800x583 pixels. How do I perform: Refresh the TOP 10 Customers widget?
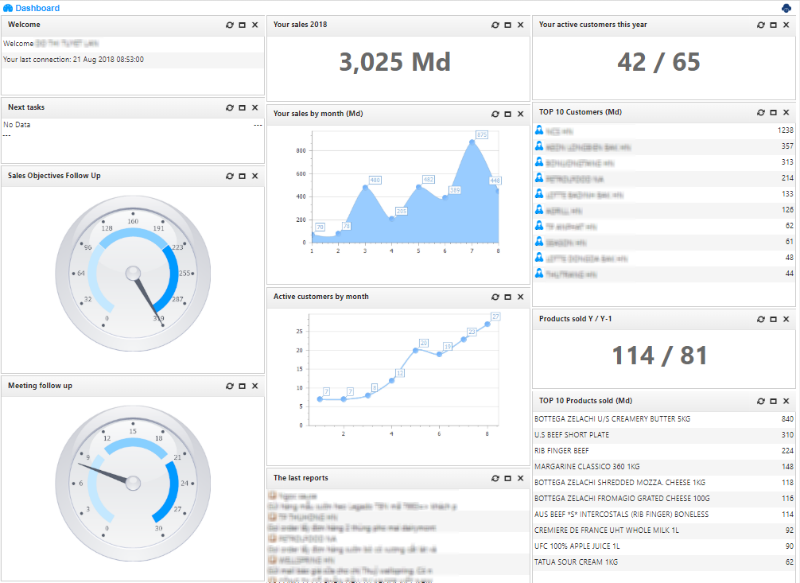click(x=759, y=113)
